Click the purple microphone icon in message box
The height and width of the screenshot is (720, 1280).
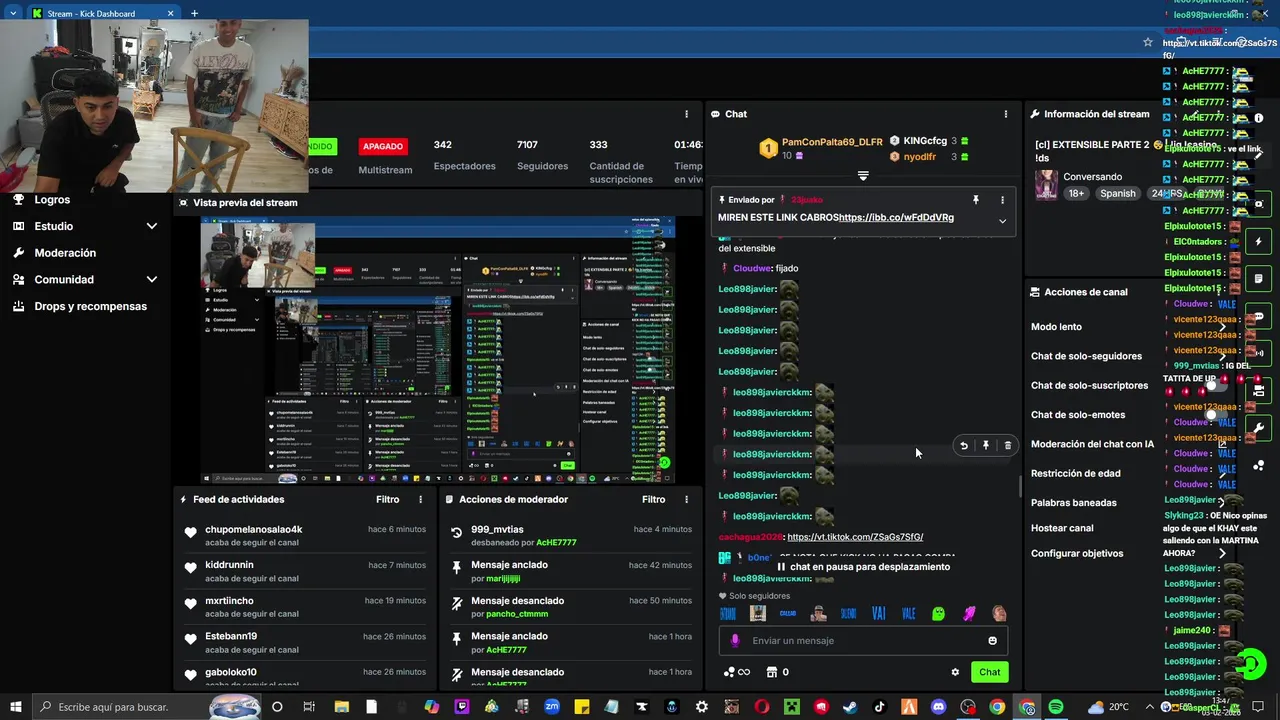pyautogui.click(x=735, y=641)
